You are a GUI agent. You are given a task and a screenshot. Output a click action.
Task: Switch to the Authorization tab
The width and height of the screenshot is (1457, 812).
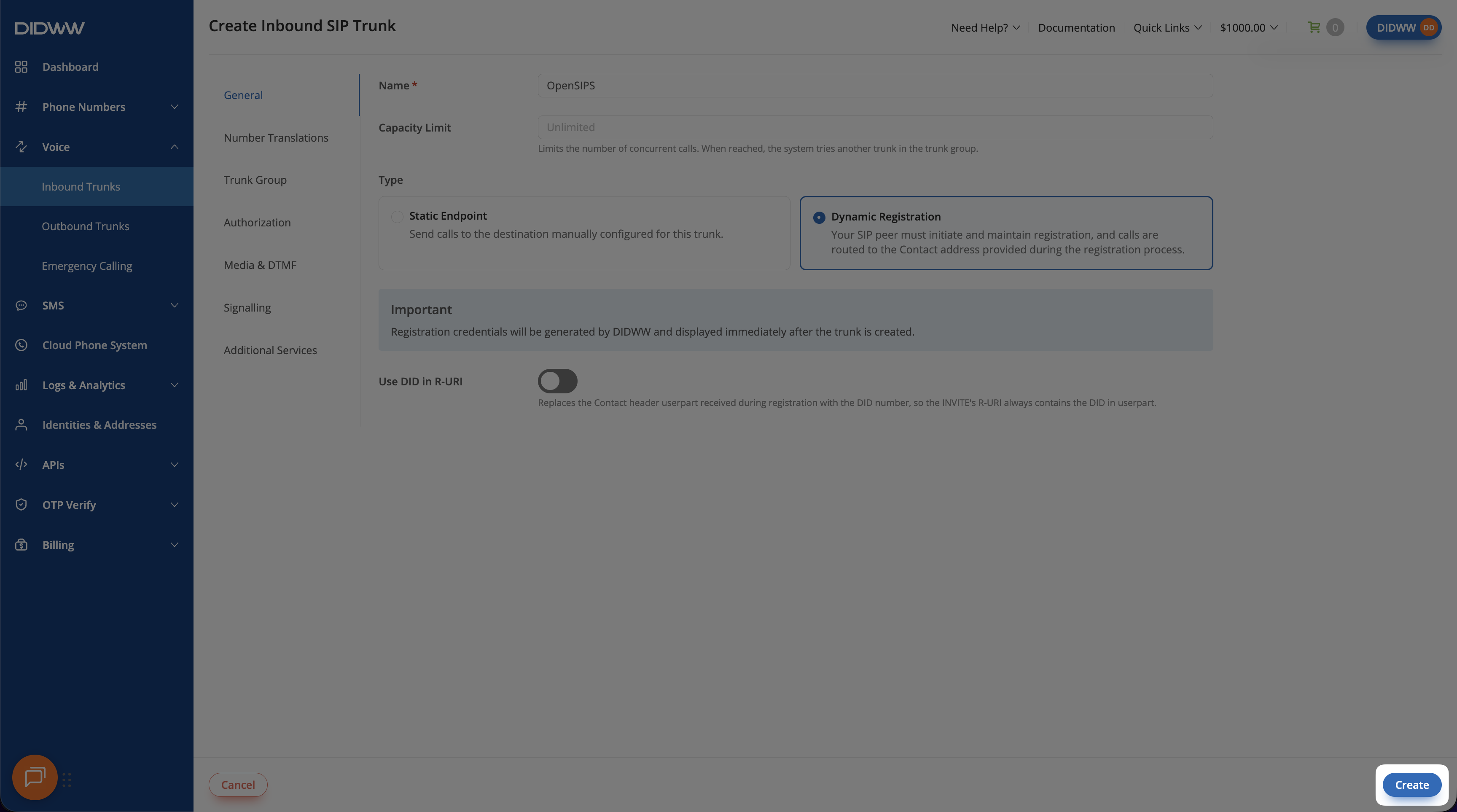(257, 222)
